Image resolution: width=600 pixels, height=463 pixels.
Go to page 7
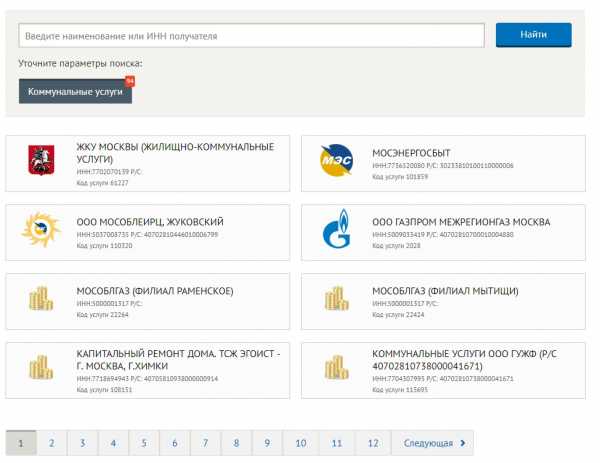pos(205,443)
